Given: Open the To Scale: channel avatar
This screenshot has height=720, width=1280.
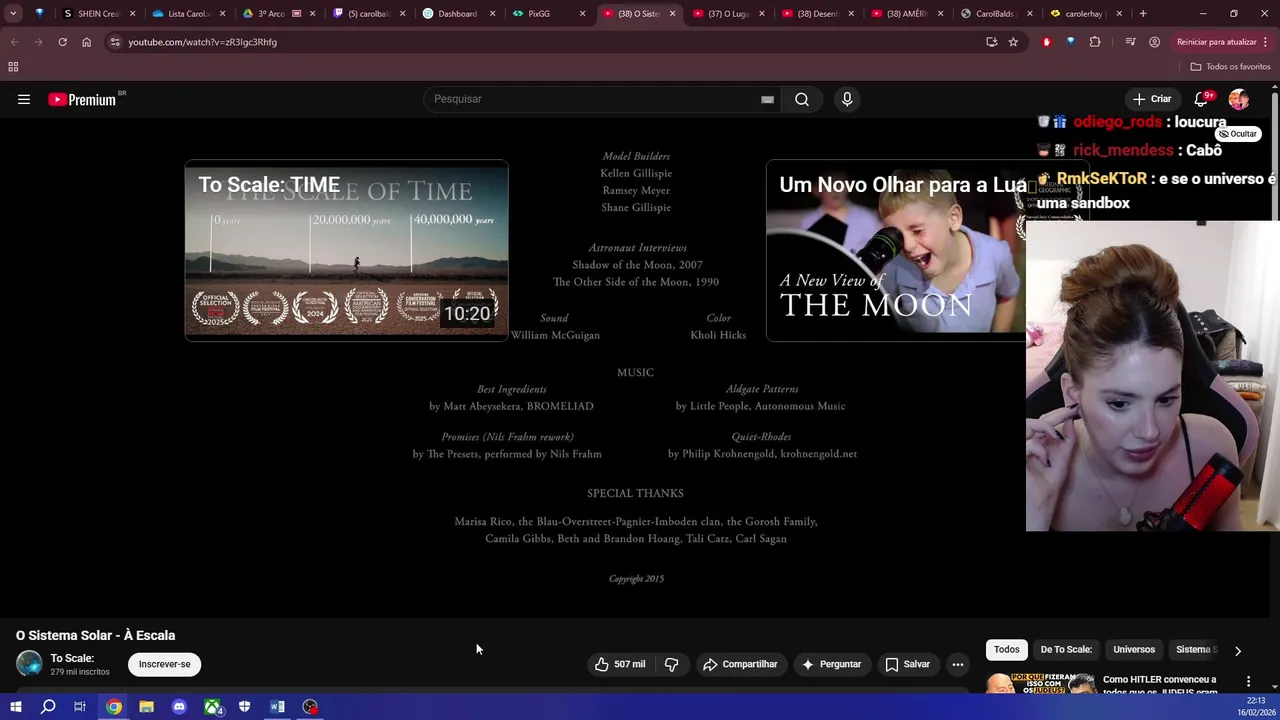Looking at the screenshot, I should pyautogui.click(x=29, y=664).
